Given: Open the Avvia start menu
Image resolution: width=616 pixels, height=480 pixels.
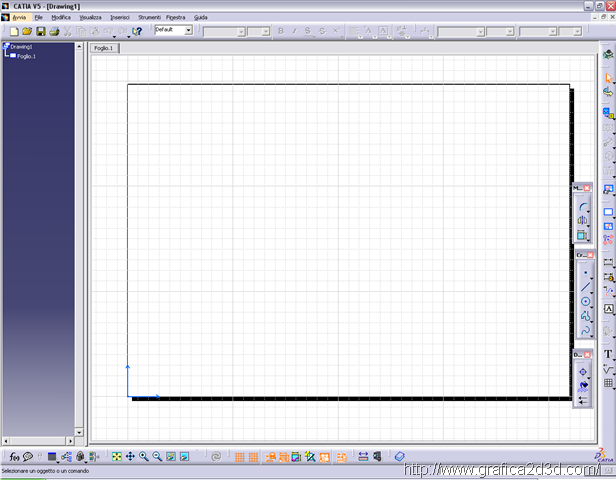Looking at the screenshot, I should (19, 17).
